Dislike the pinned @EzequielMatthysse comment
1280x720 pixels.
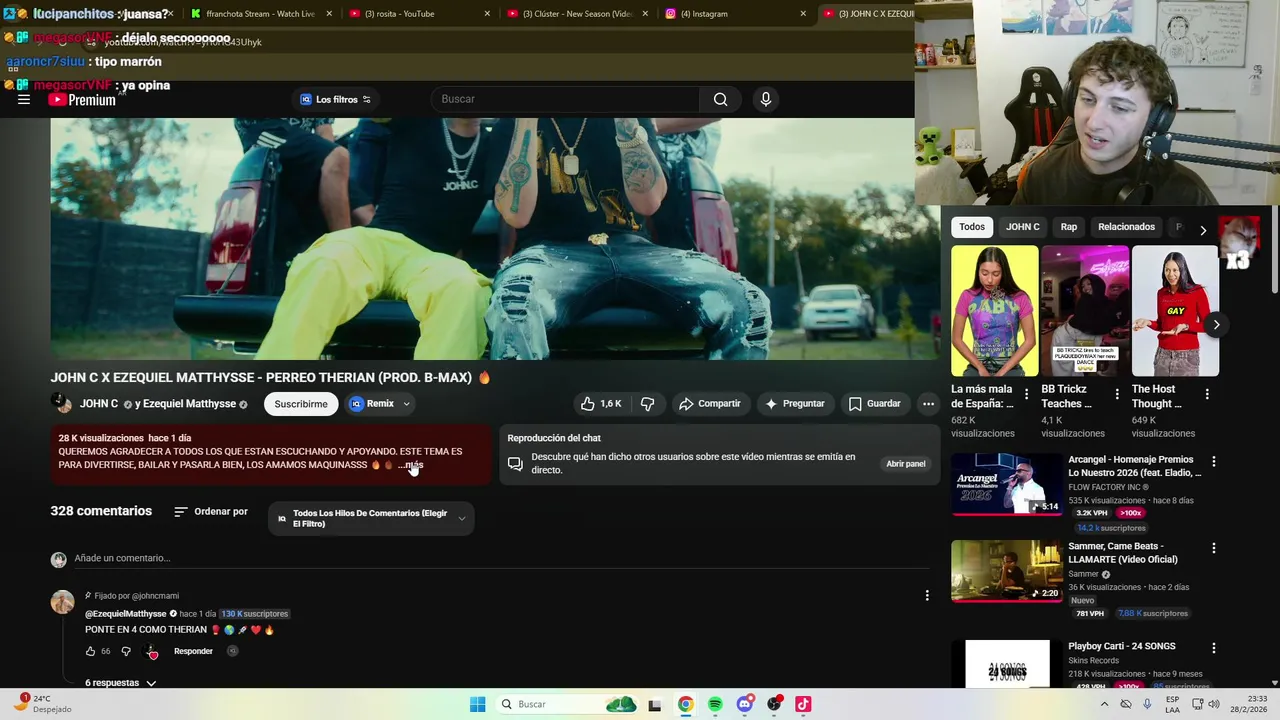coord(126,651)
